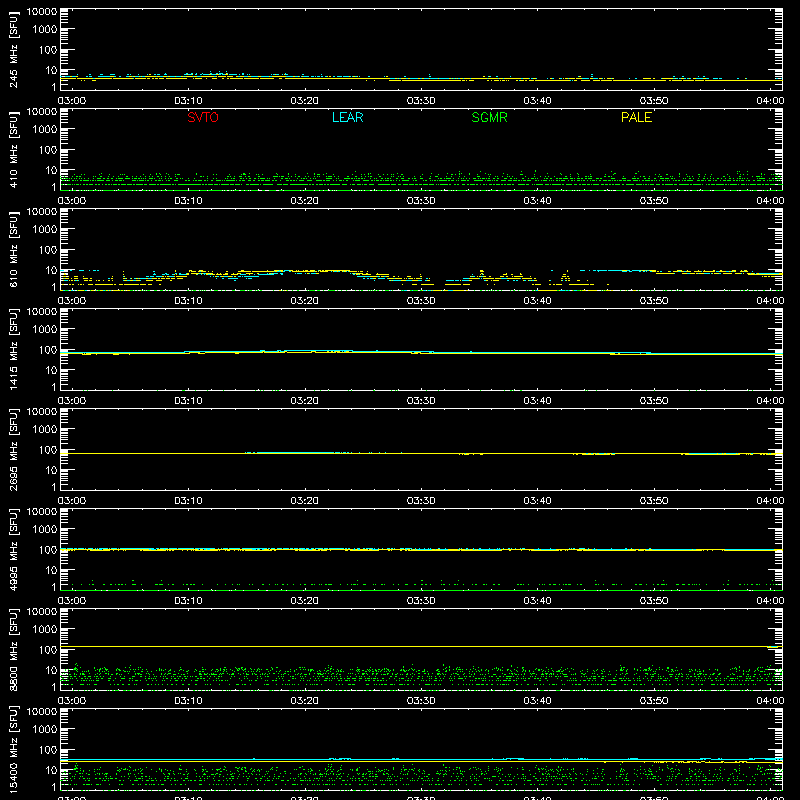Click the 10 tick value on the 4995 MHz plot
This screenshot has width=800, height=800.
click(52, 570)
